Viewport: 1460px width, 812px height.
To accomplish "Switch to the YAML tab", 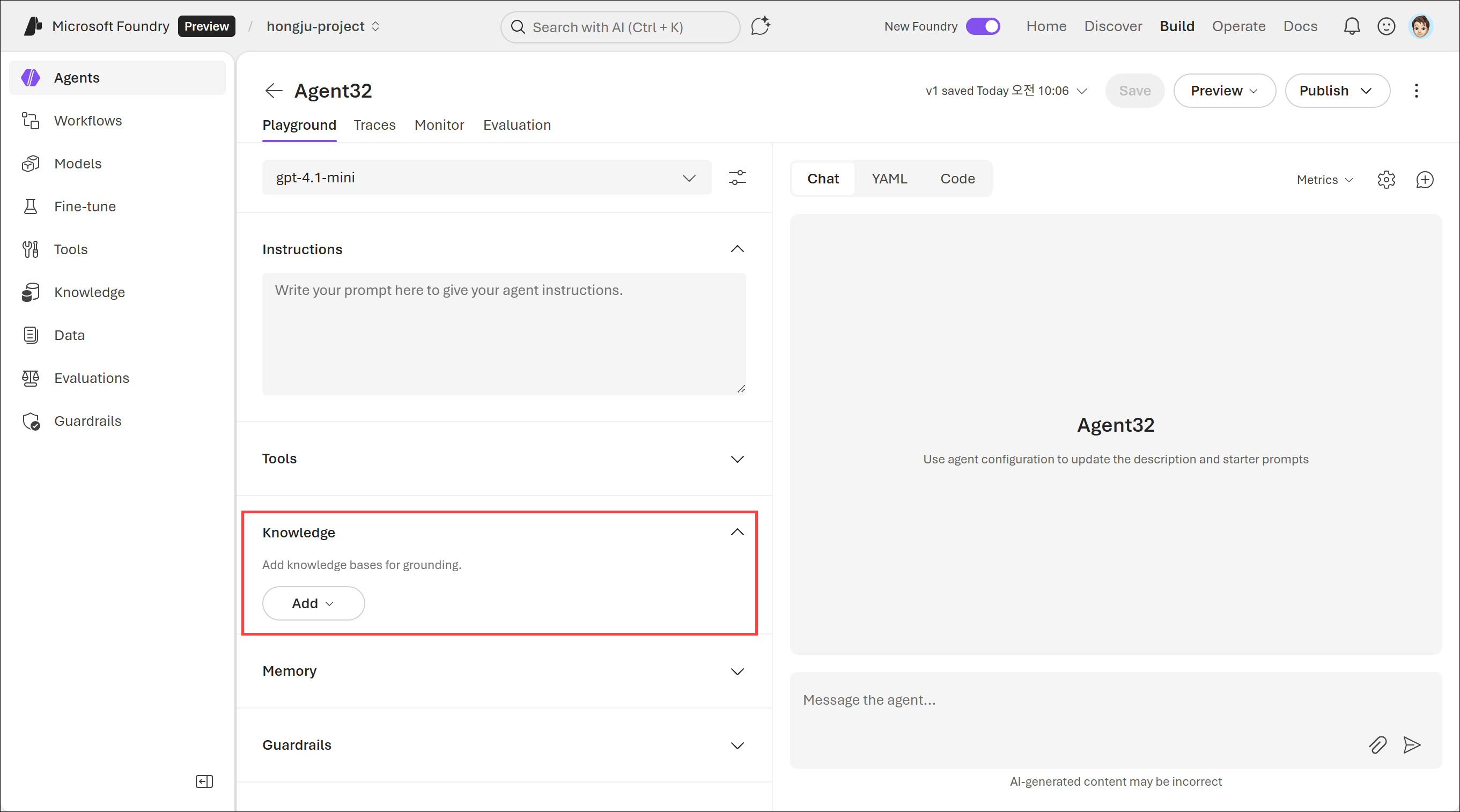I will 889,179.
